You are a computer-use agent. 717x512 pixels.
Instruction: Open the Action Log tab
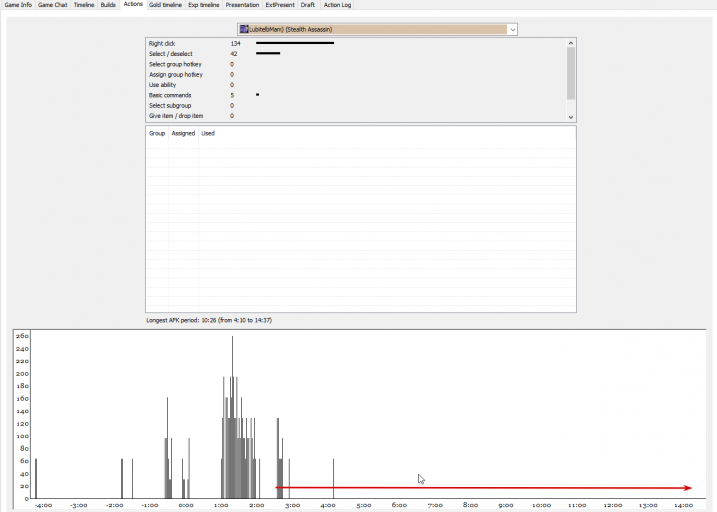(337, 5)
